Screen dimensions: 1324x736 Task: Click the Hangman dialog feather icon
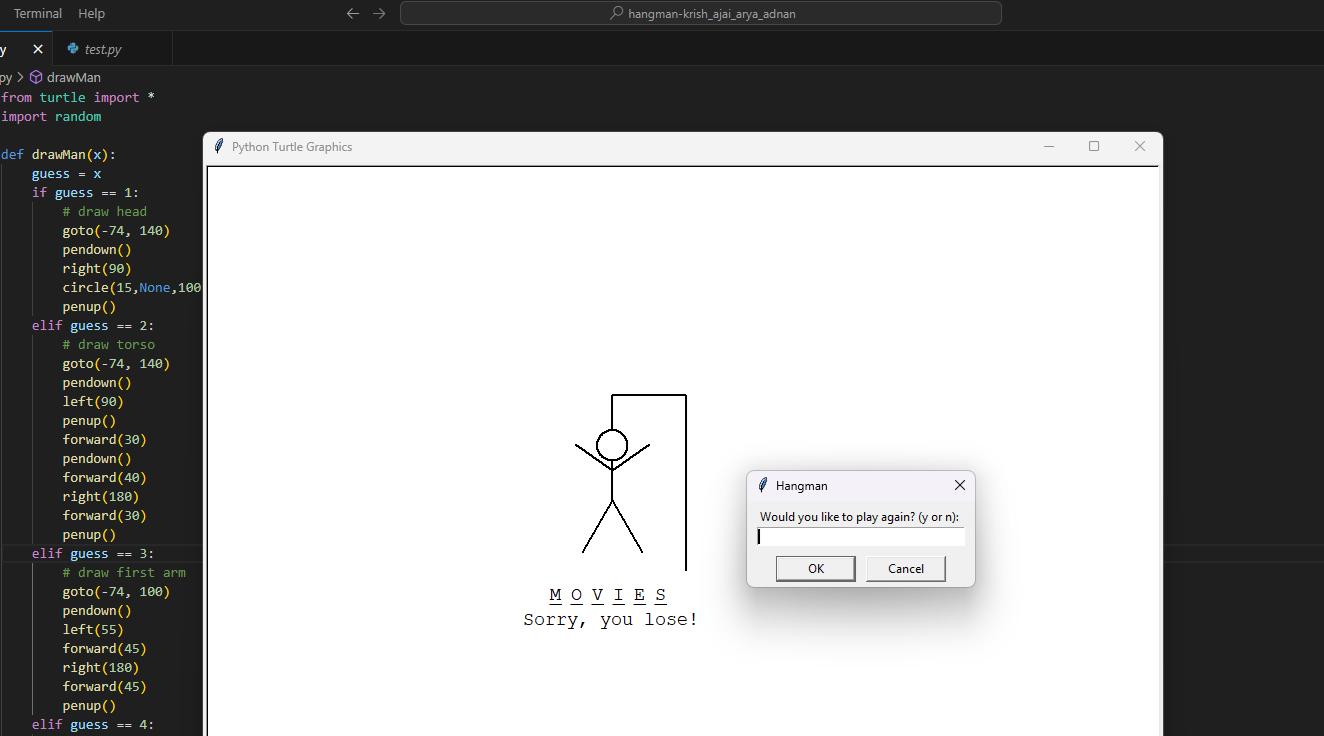click(x=763, y=485)
